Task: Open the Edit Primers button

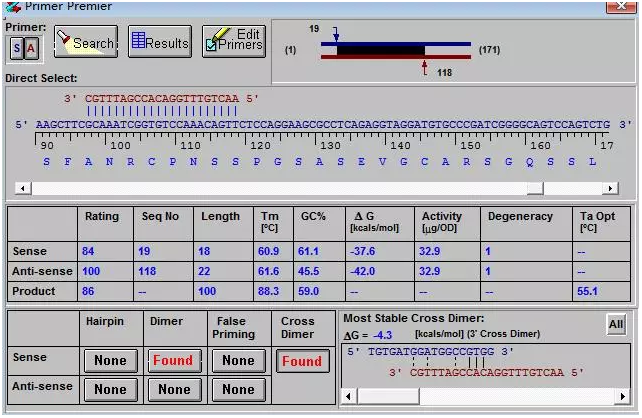Action: [234, 42]
